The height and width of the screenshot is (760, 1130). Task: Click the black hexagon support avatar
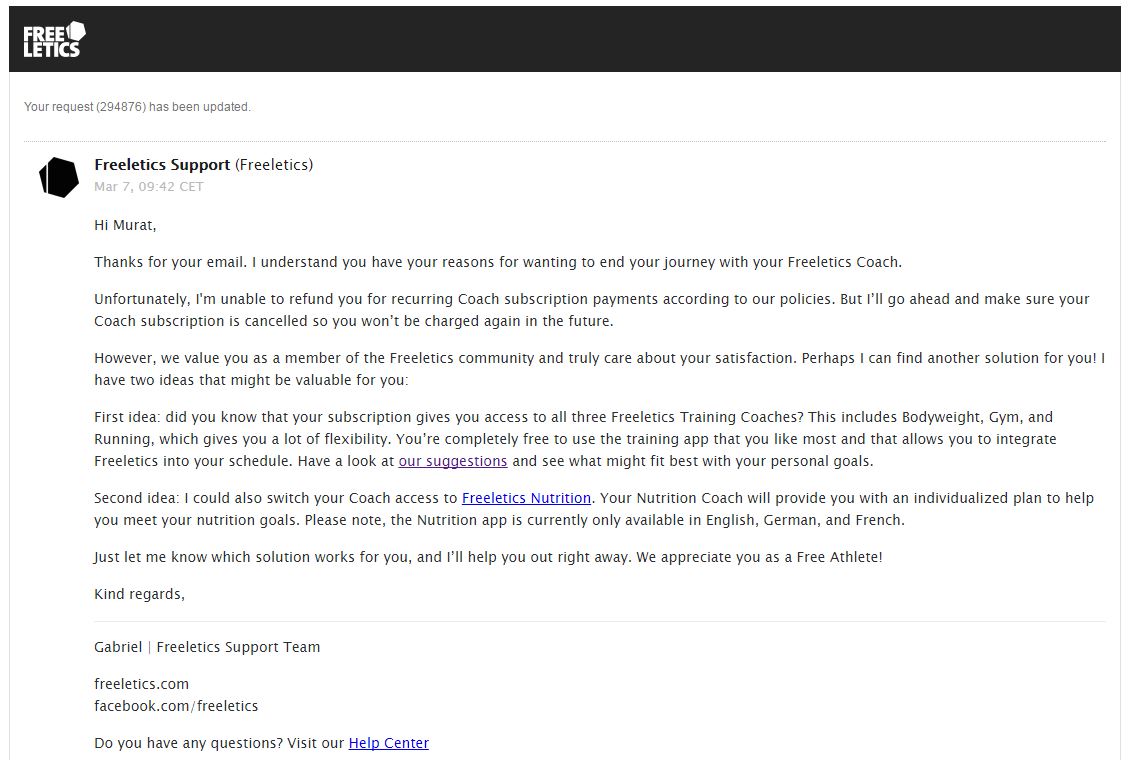tap(58, 177)
